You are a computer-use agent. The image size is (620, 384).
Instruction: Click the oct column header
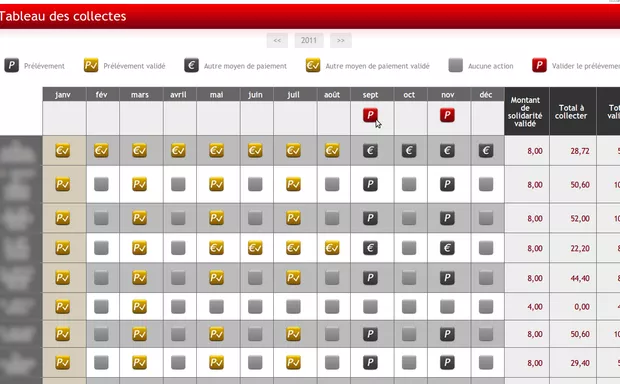[409, 95]
